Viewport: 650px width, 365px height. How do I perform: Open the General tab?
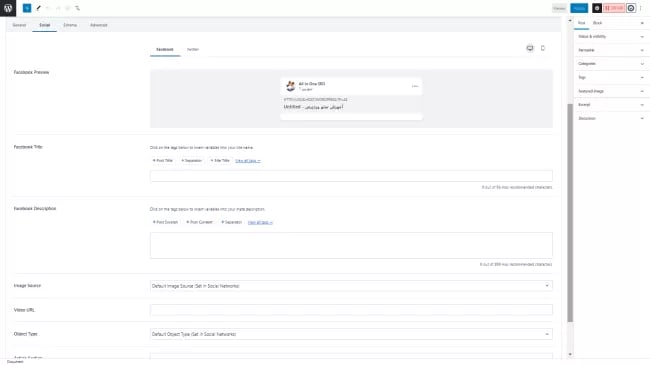(19, 25)
